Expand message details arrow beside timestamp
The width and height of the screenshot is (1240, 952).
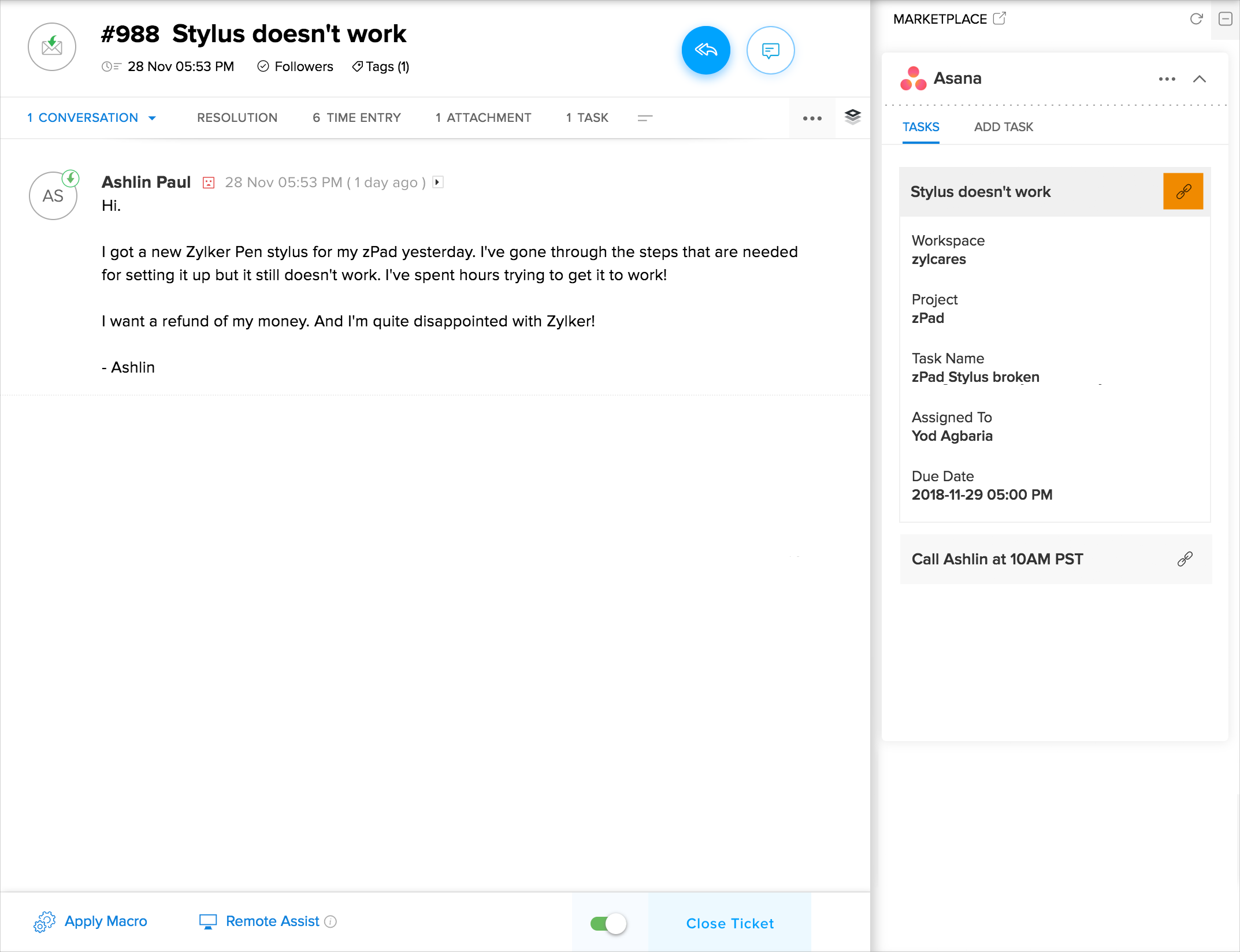point(437,182)
